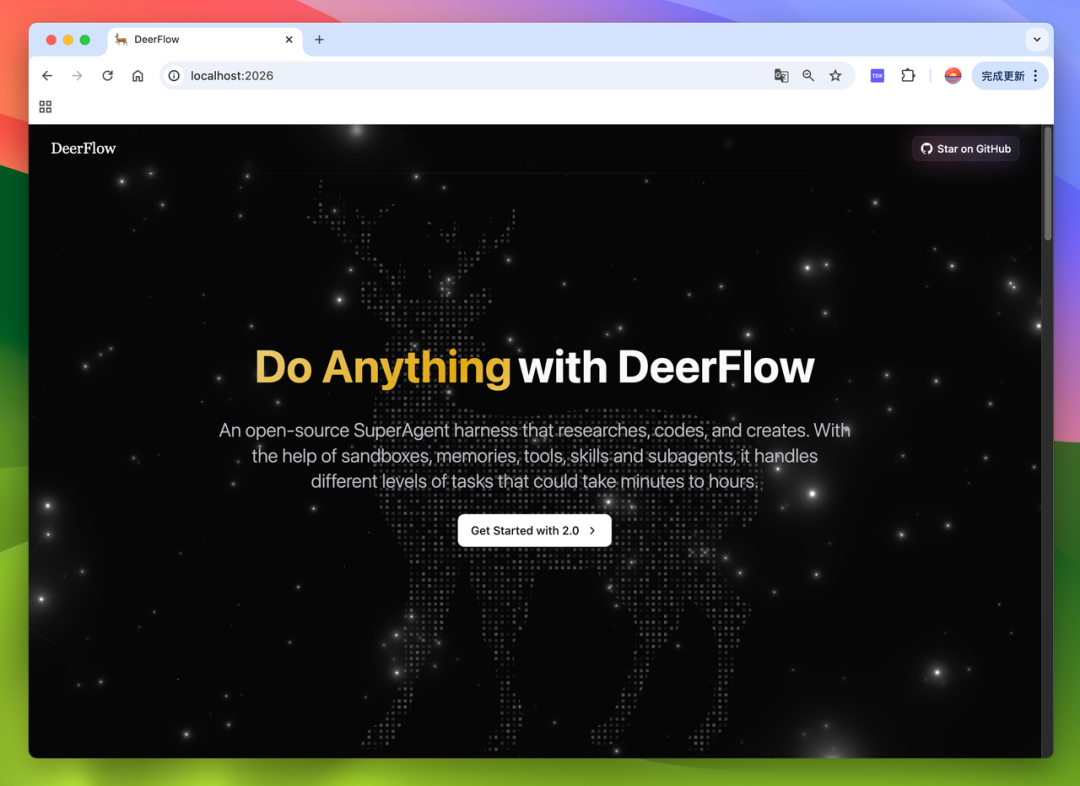The height and width of the screenshot is (786, 1080).
Task: Click the red close window button
Action: (x=51, y=40)
